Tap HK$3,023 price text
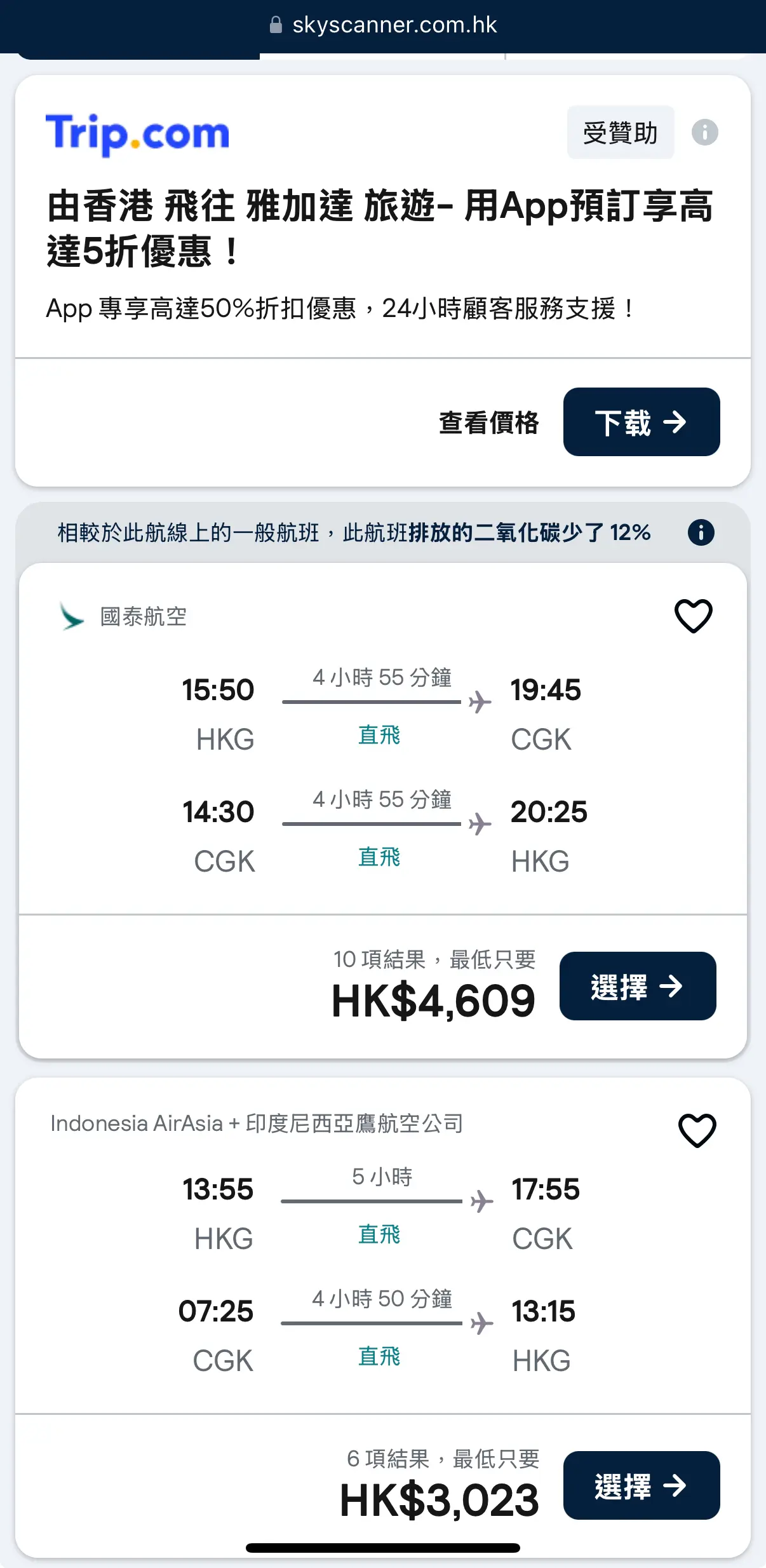 click(x=440, y=1501)
